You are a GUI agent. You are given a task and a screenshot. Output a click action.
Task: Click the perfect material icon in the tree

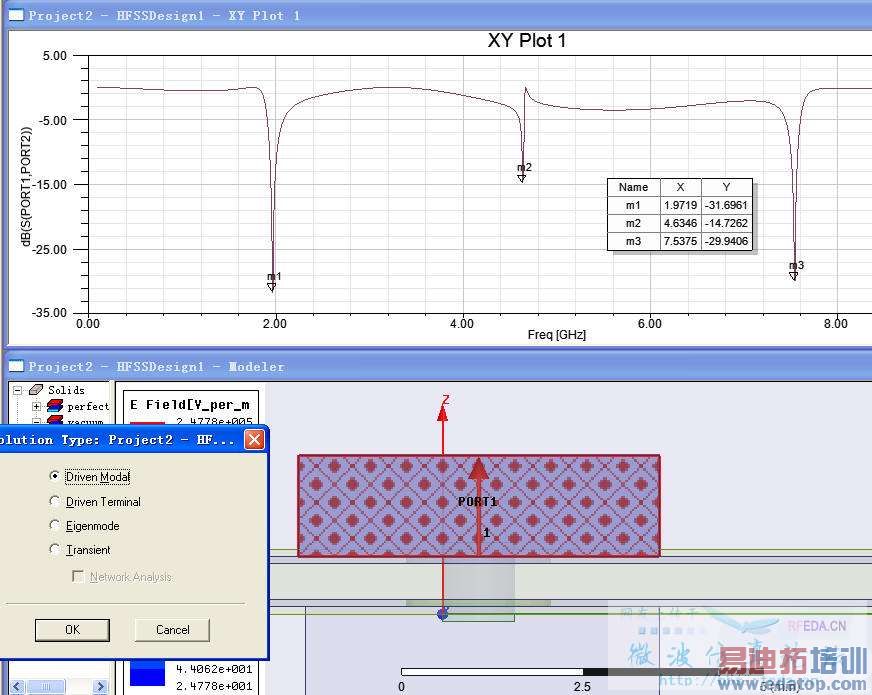(55, 406)
